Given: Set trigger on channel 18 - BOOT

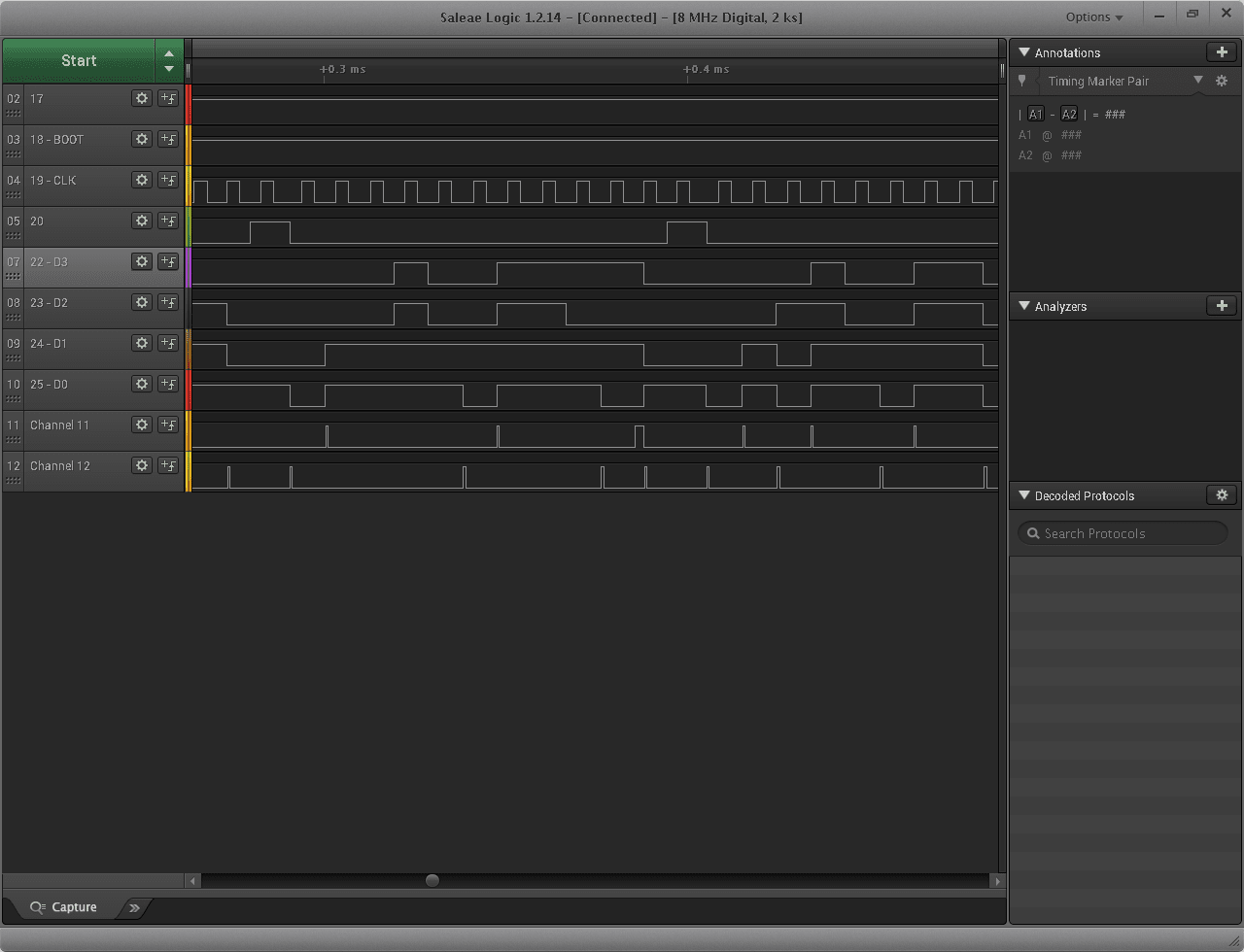Looking at the screenshot, I should (168, 139).
